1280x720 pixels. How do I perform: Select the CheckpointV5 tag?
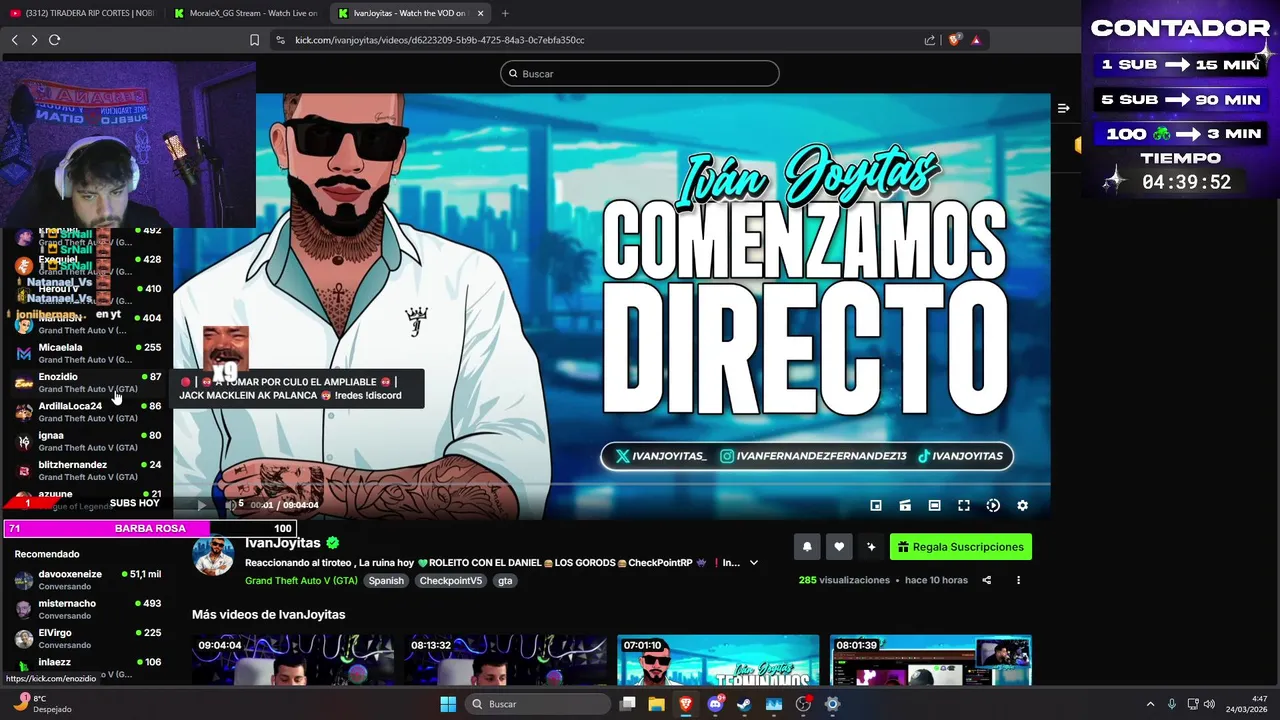(x=450, y=581)
